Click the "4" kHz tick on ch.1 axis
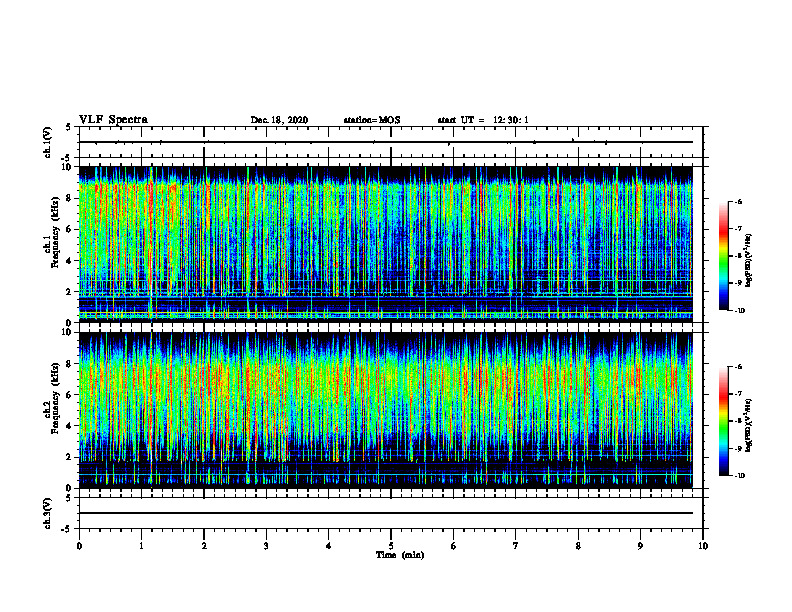 pyautogui.click(x=70, y=261)
